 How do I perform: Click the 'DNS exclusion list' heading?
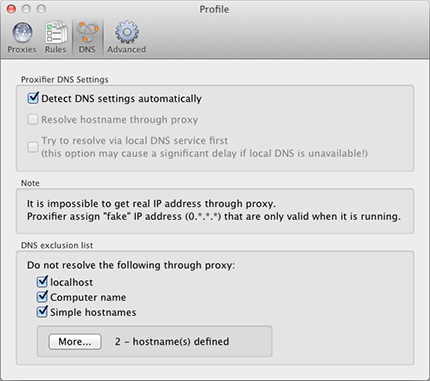(57, 245)
